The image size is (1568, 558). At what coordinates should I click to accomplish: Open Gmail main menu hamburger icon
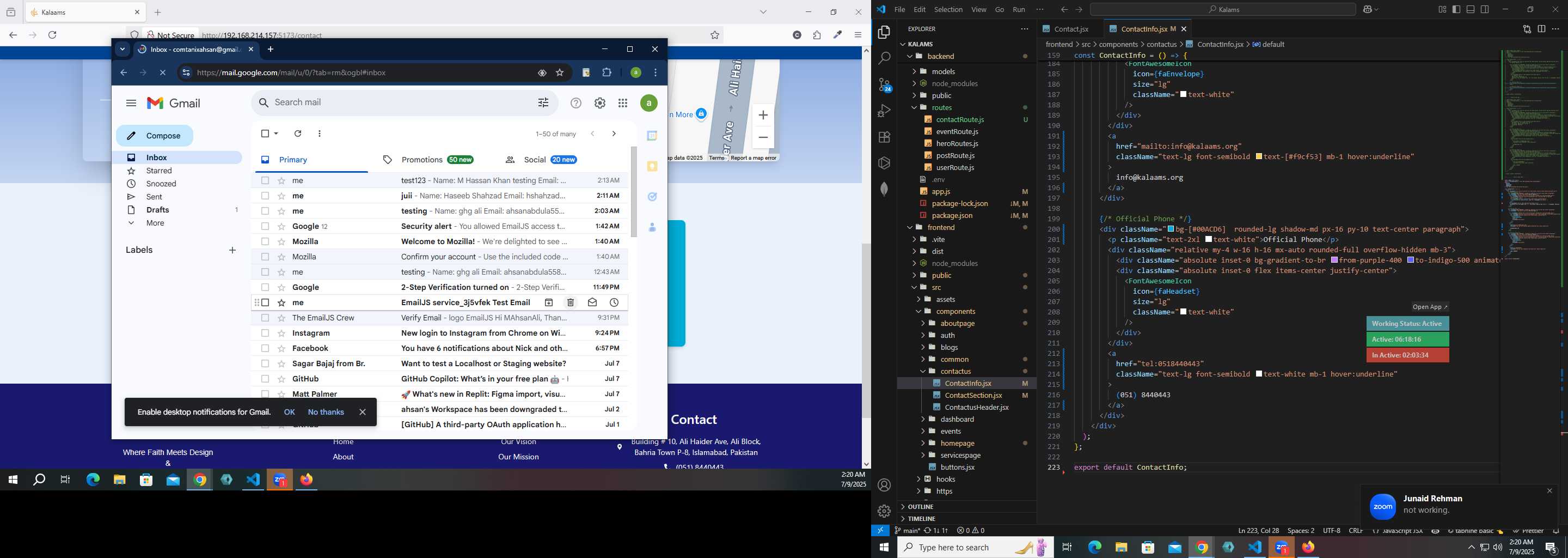coord(131,103)
